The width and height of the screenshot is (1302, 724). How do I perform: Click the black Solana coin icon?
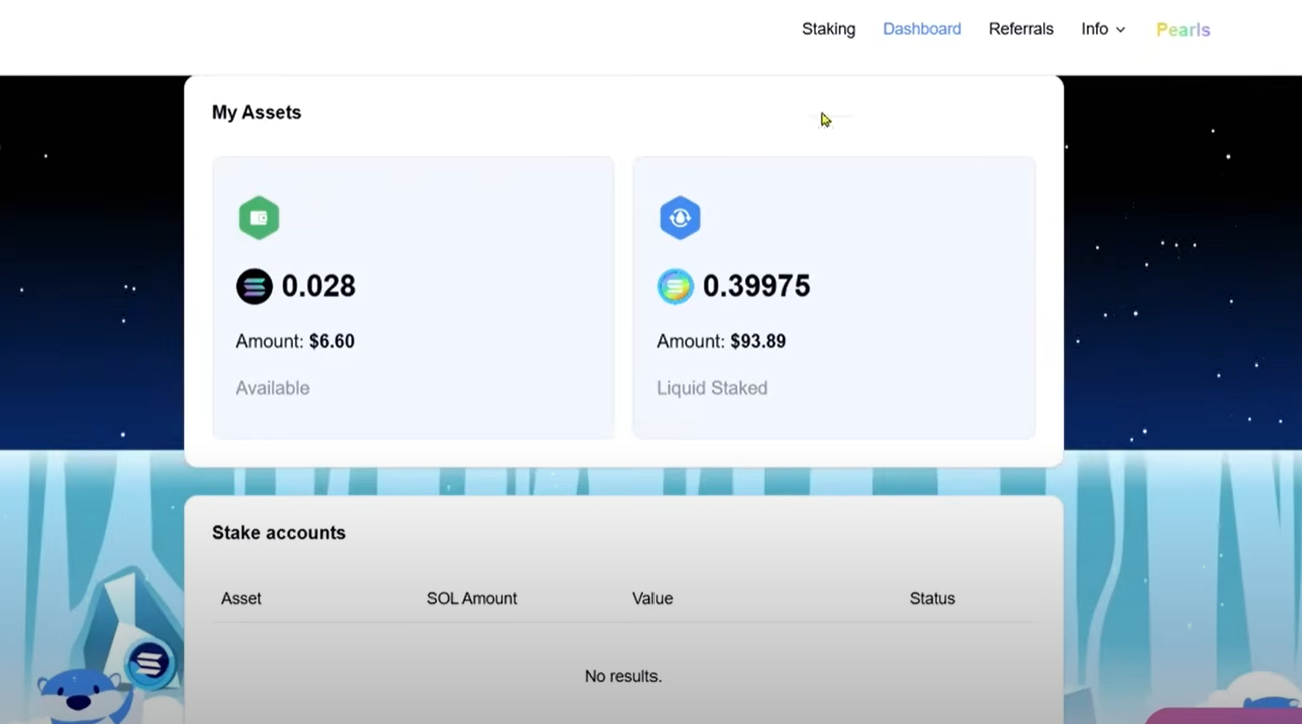point(254,287)
